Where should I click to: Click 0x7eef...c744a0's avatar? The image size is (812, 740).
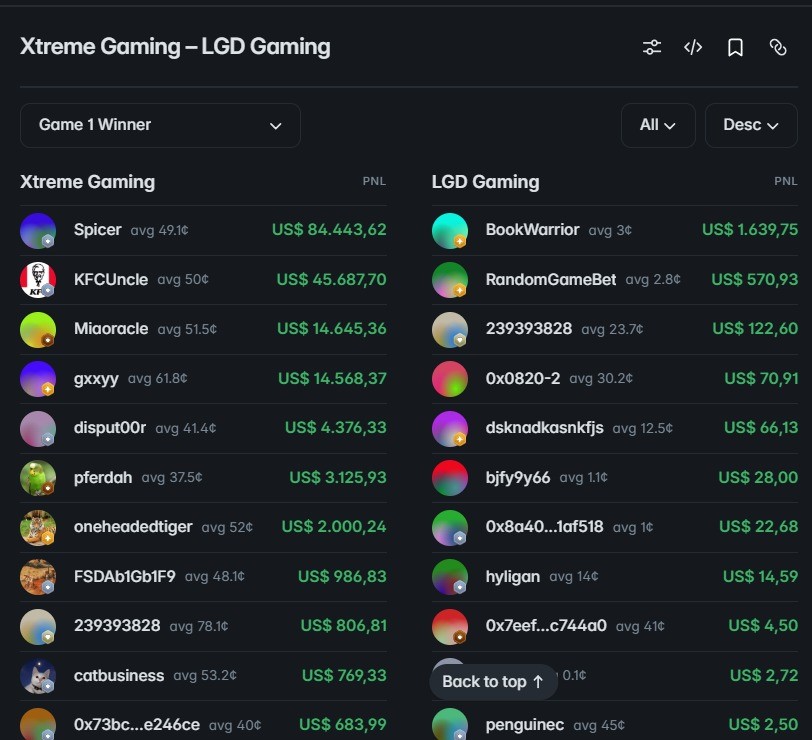coord(450,627)
